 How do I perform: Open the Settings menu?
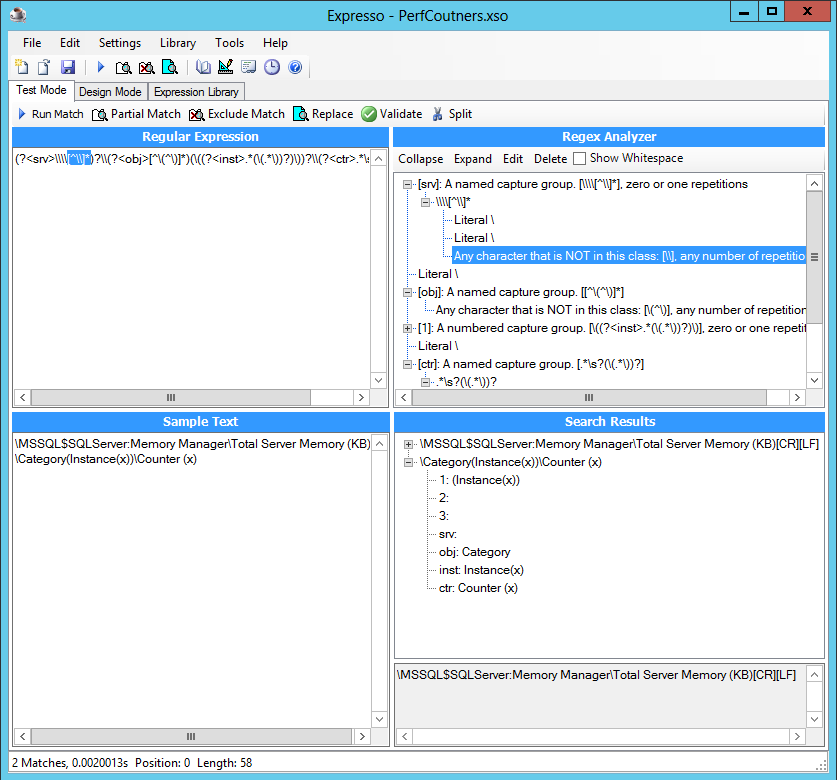120,43
